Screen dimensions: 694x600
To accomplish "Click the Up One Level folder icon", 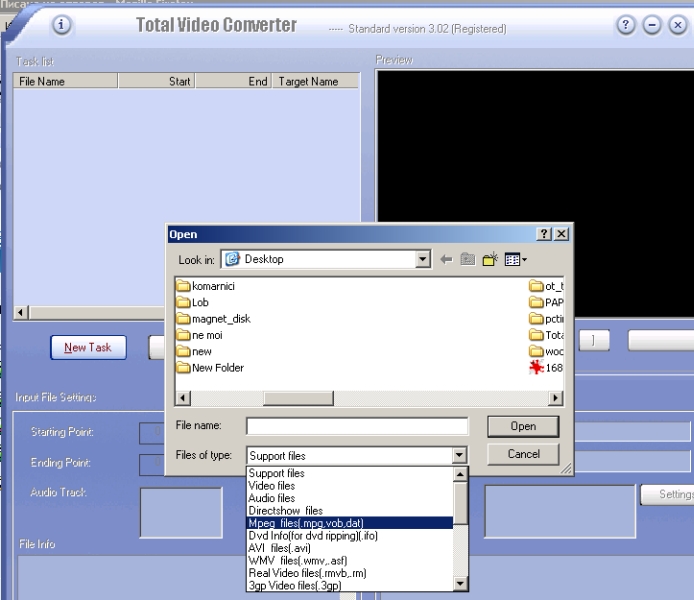I will [468, 259].
